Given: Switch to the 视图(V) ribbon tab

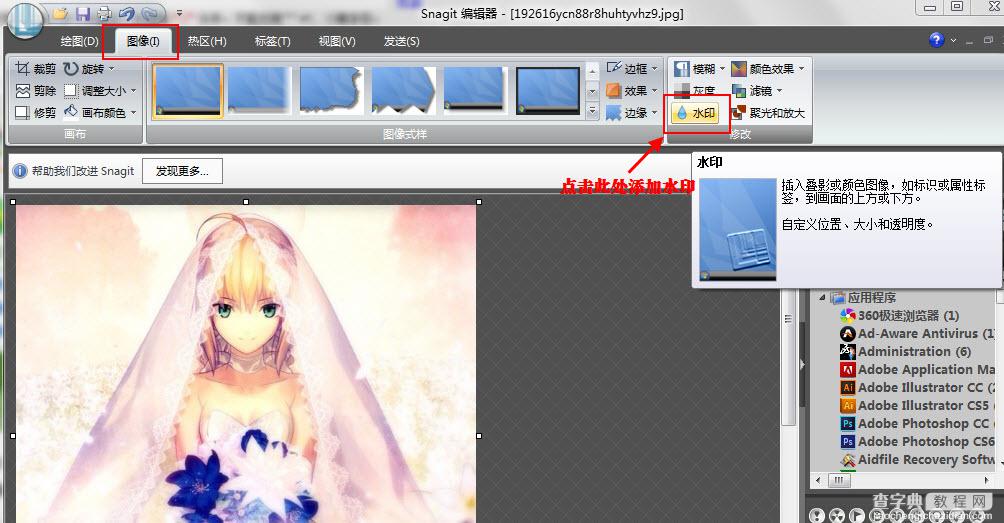Looking at the screenshot, I should [337, 41].
